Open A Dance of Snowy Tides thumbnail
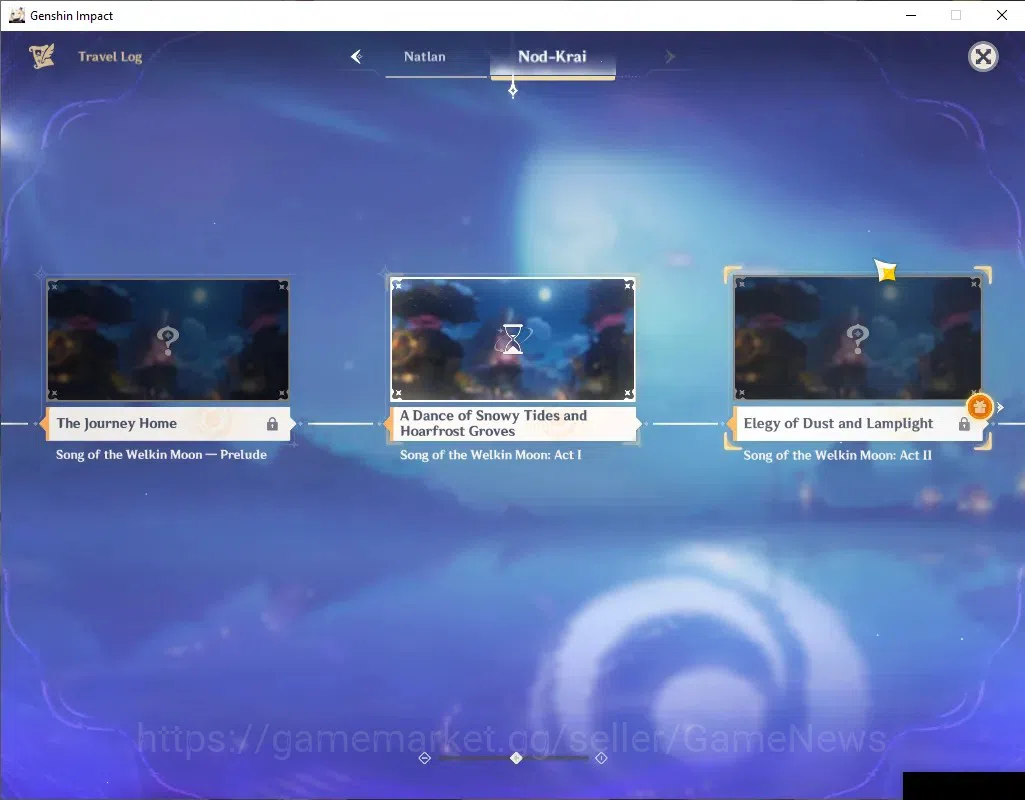Screen dimensions: 1025x800 point(512,339)
